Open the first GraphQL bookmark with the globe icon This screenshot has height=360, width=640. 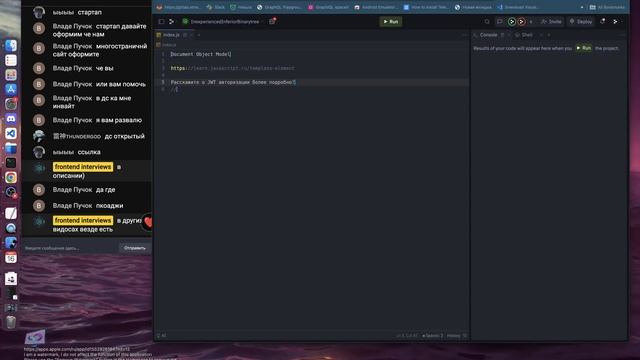(279, 7)
